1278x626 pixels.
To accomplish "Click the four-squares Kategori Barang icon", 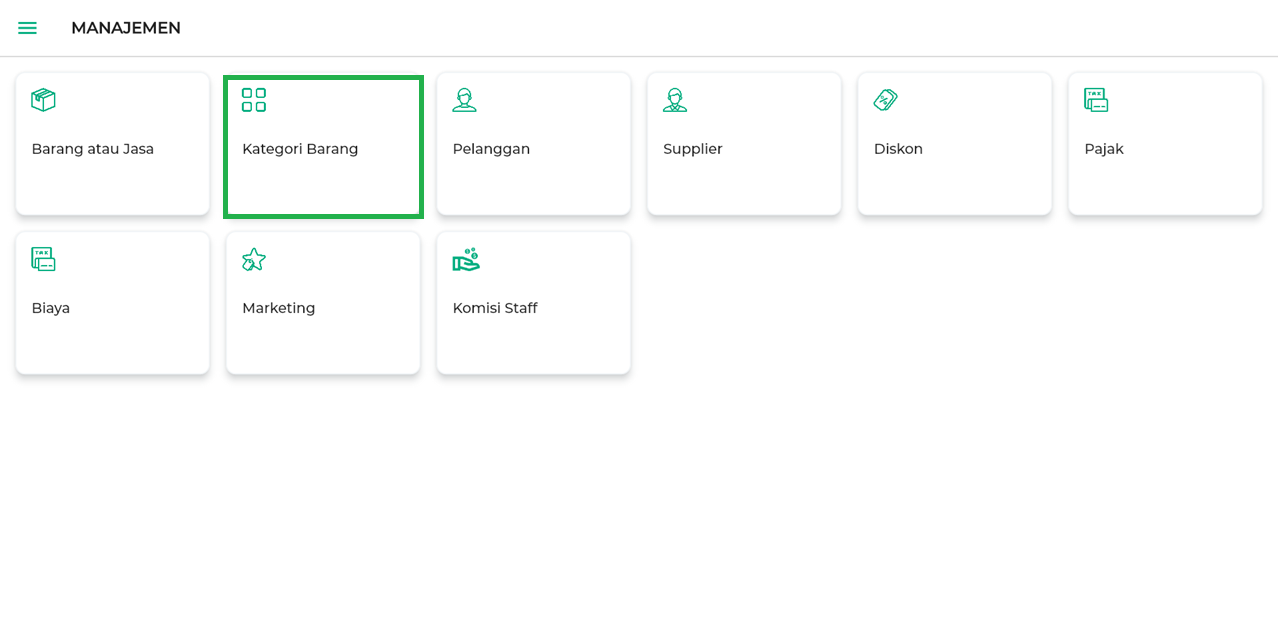I will coord(254,100).
